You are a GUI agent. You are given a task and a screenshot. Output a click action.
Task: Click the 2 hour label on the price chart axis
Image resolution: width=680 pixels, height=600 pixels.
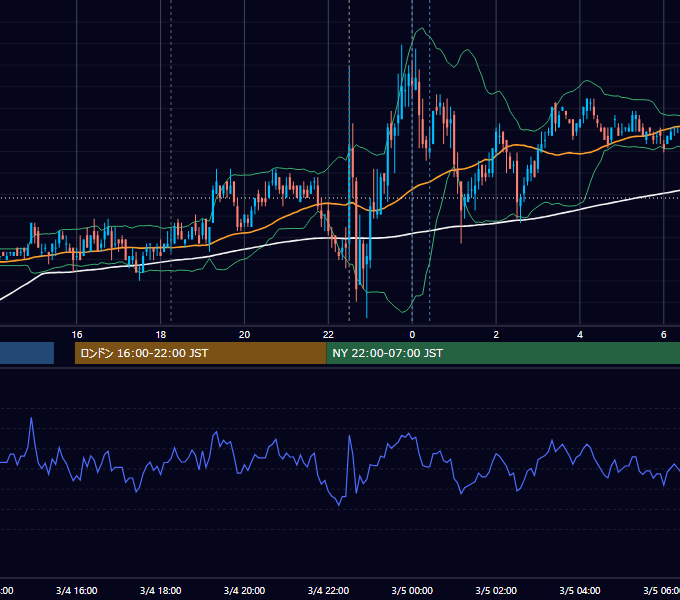coord(496,335)
